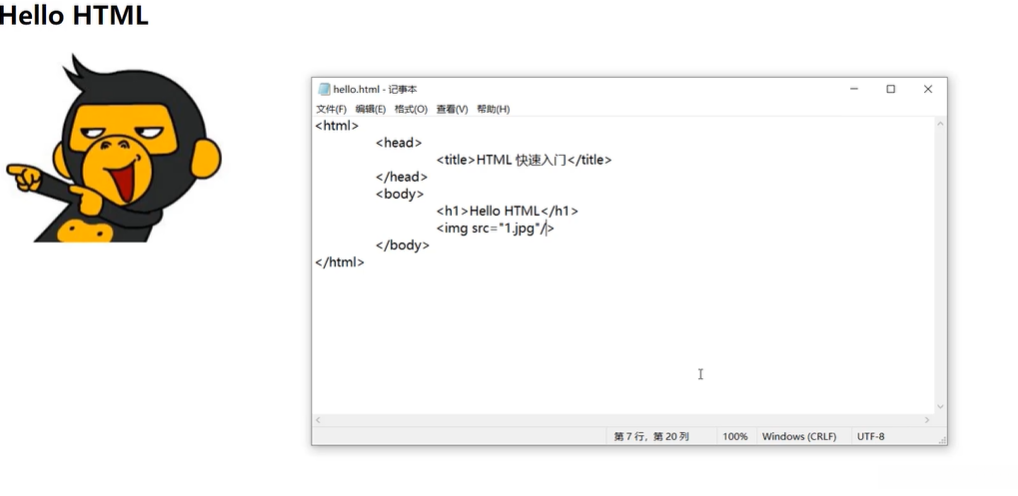The height and width of the screenshot is (496, 1018).
Task: Click the horizontal scrollbar left arrow
Action: click(318, 420)
